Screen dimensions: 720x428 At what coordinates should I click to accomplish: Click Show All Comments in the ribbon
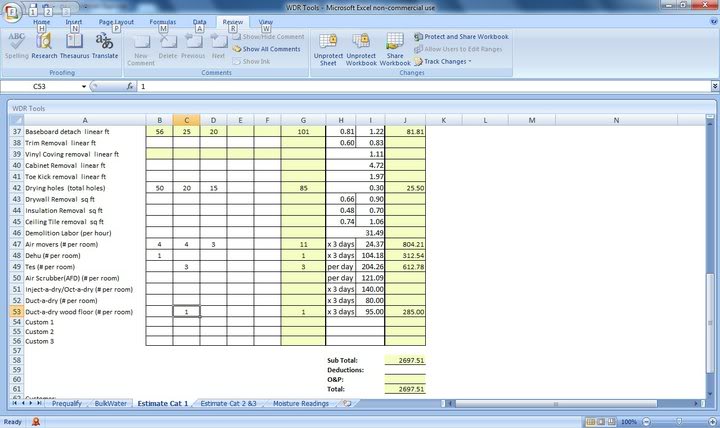pyautogui.click(x=270, y=48)
